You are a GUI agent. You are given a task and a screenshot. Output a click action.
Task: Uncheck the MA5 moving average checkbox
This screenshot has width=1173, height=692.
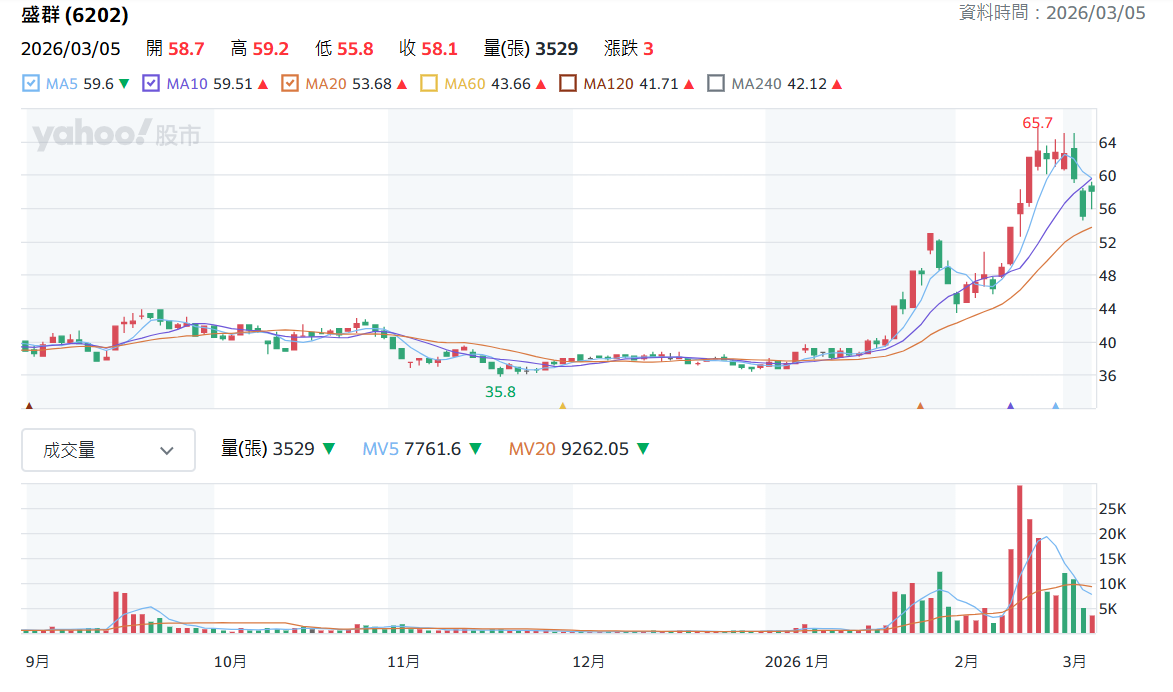coord(31,83)
